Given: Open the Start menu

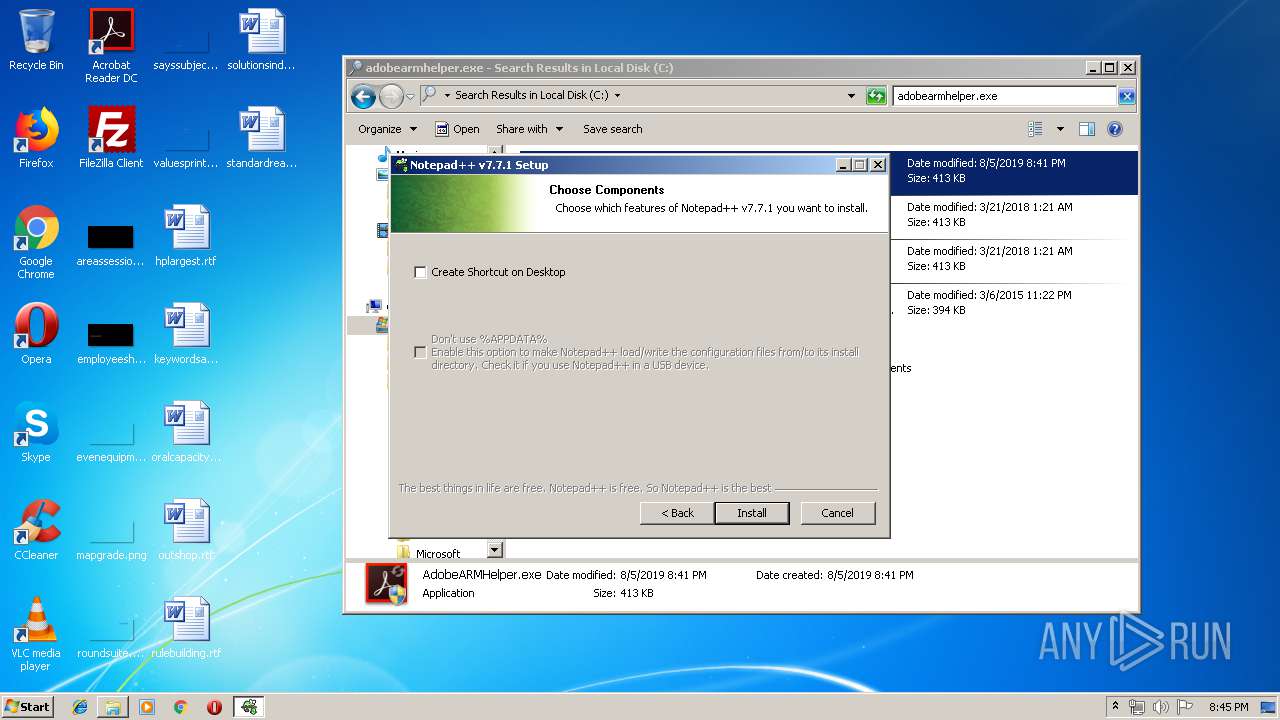Looking at the screenshot, I should (28, 707).
